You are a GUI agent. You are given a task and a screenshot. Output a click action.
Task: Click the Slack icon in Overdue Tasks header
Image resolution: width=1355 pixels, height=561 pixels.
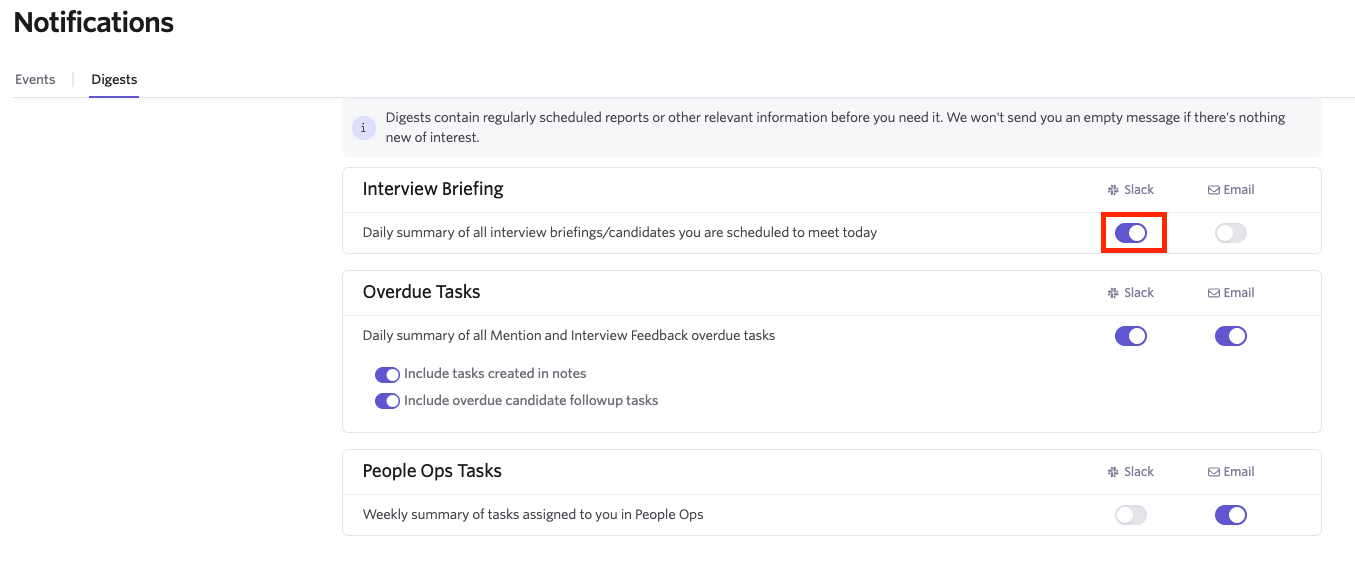pos(1112,293)
